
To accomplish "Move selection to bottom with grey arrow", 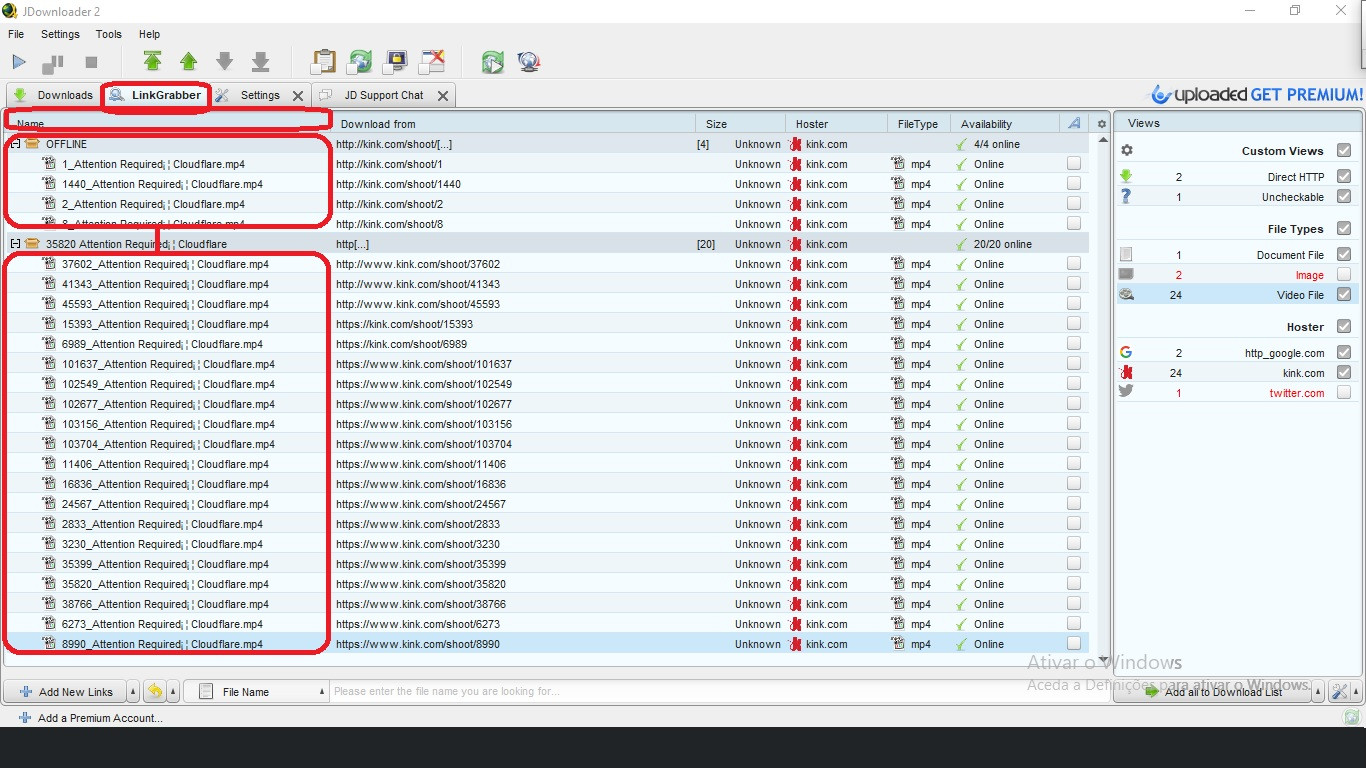I will pyautogui.click(x=260, y=62).
